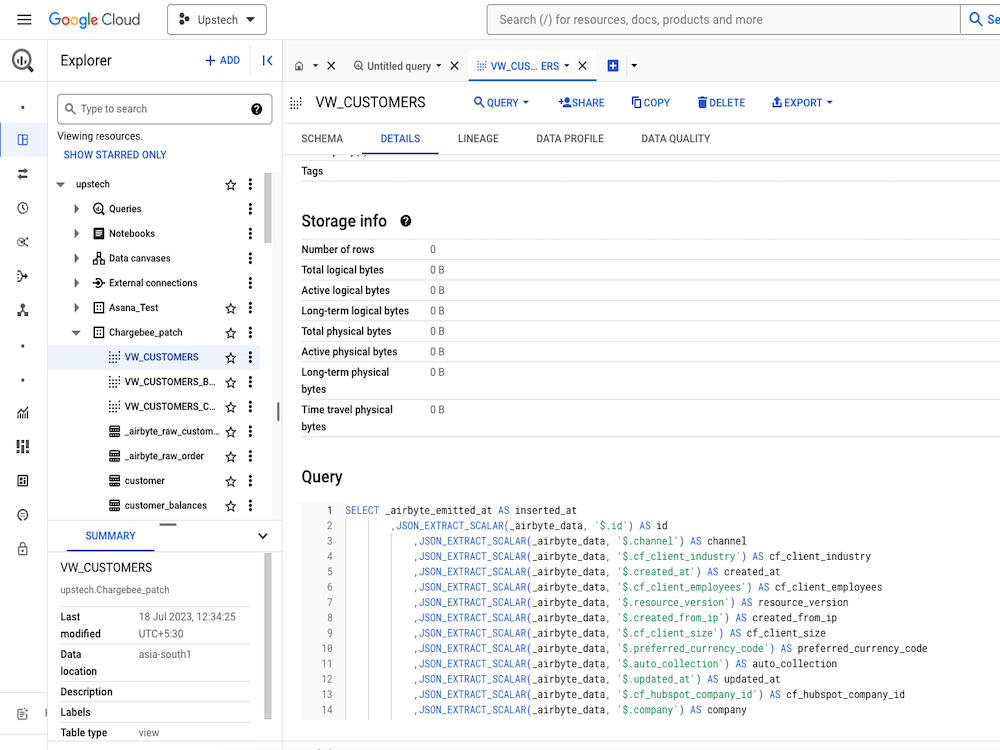
Task: Open the DATA QUALITY tab
Action: [675, 138]
